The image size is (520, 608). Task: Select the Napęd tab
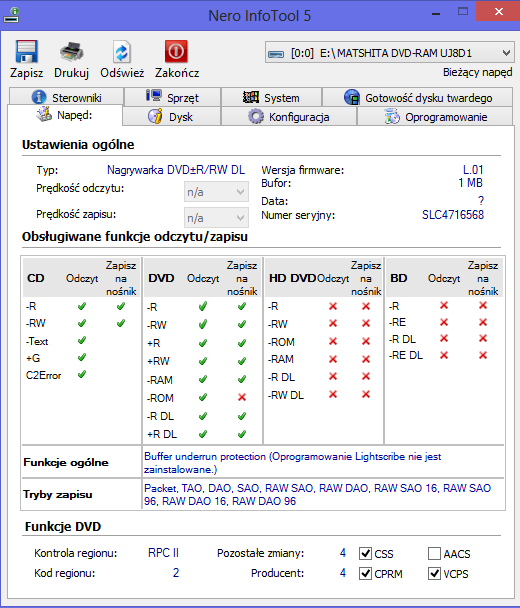(x=65, y=115)
